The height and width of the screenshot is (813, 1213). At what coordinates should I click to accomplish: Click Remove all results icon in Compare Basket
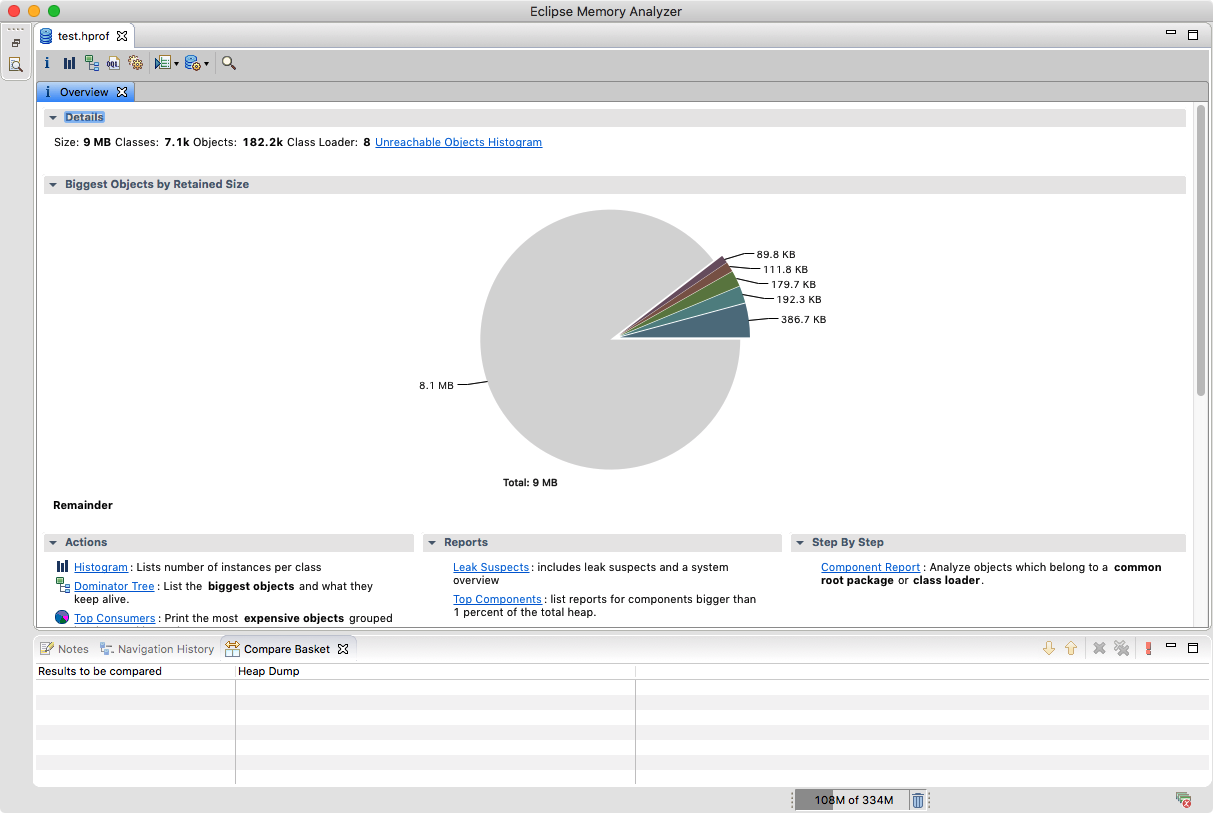pyautogui.click(x=1122, y=648)
